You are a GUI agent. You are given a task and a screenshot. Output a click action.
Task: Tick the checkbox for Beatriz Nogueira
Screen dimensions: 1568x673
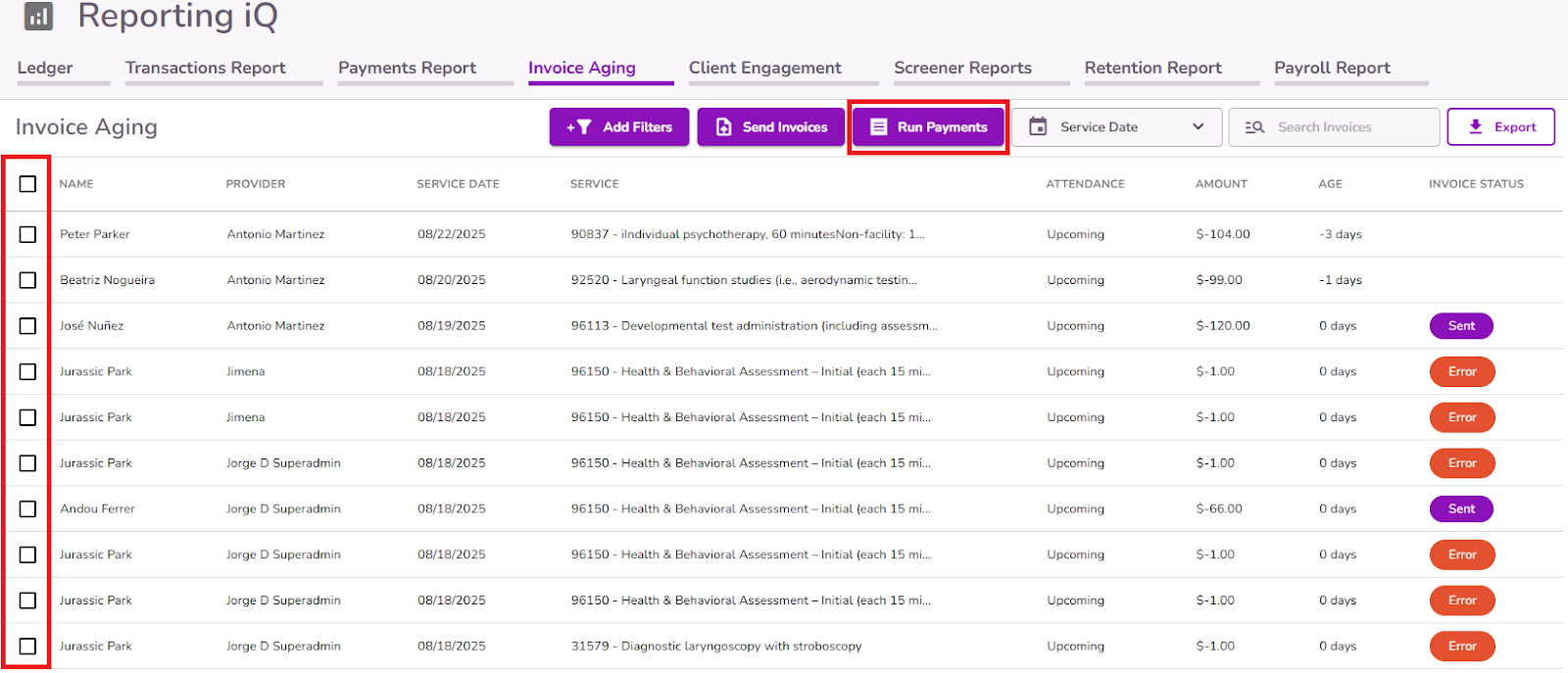(27, 280)
